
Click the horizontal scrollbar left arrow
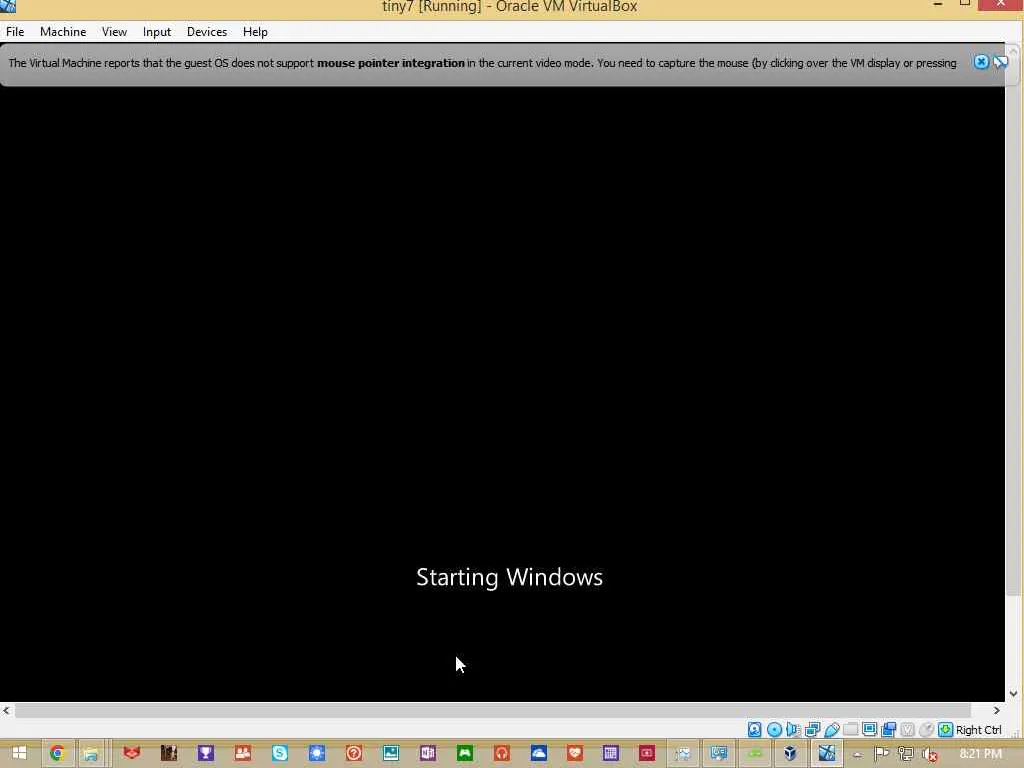click(6, 710)
